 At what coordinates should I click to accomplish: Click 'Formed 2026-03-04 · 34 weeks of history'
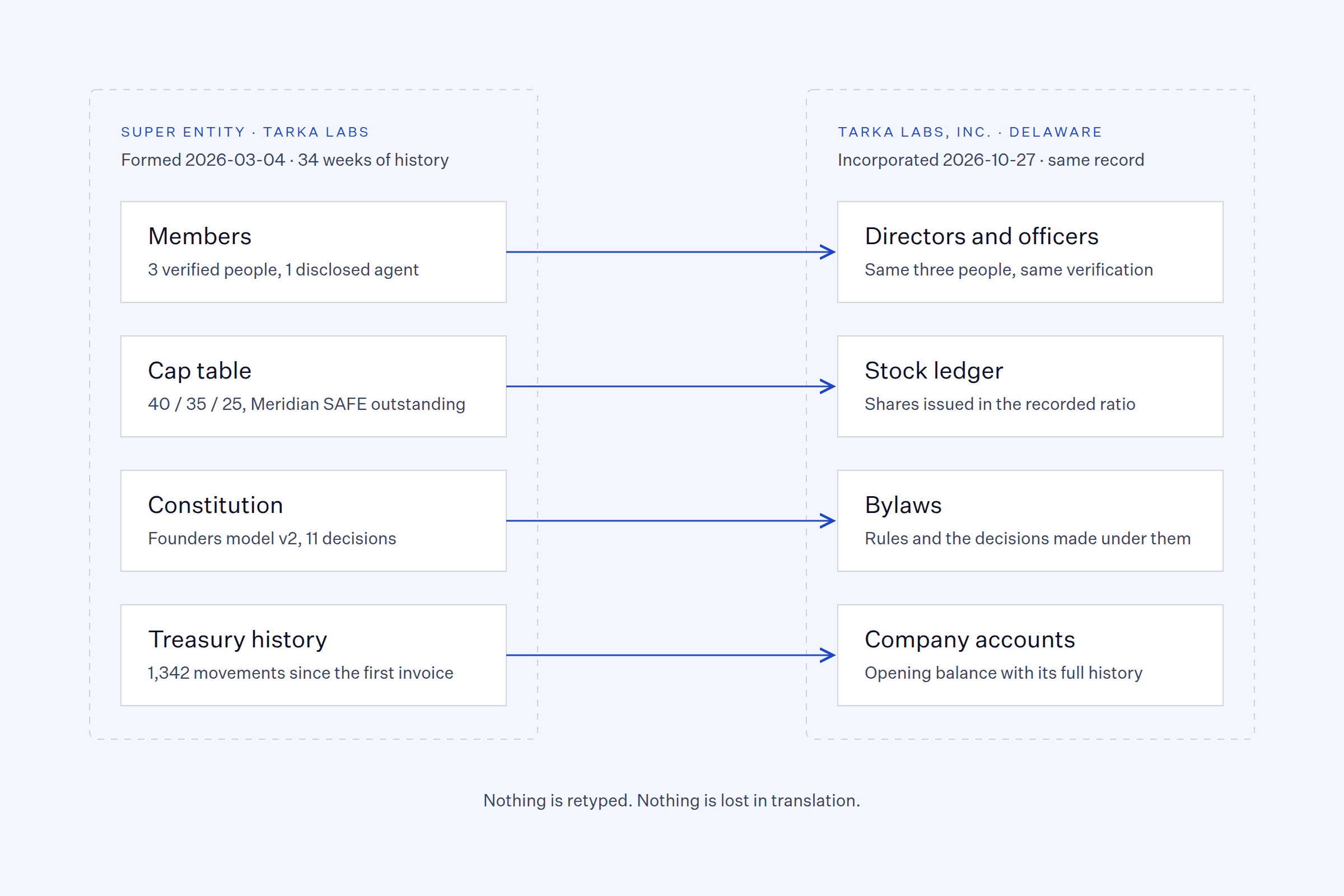click(x=284, y=160)
